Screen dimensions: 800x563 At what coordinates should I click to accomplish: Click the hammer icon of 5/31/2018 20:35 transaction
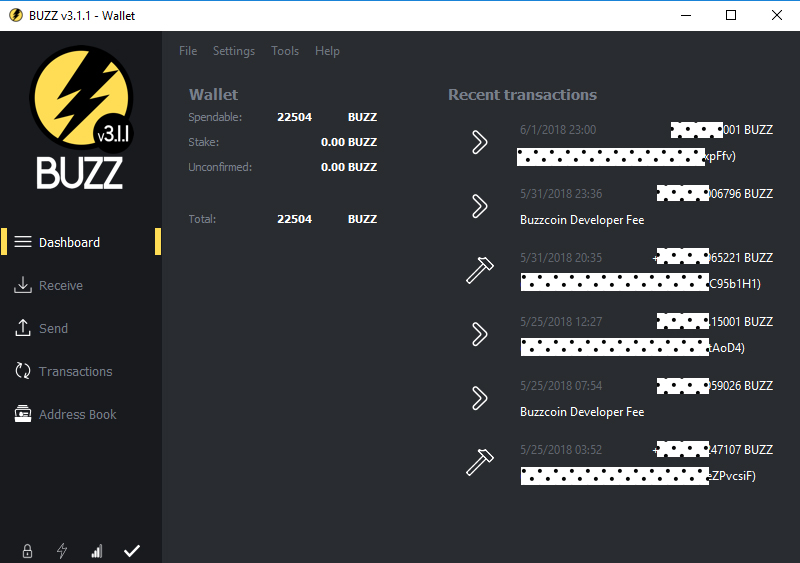coord(480,270)
